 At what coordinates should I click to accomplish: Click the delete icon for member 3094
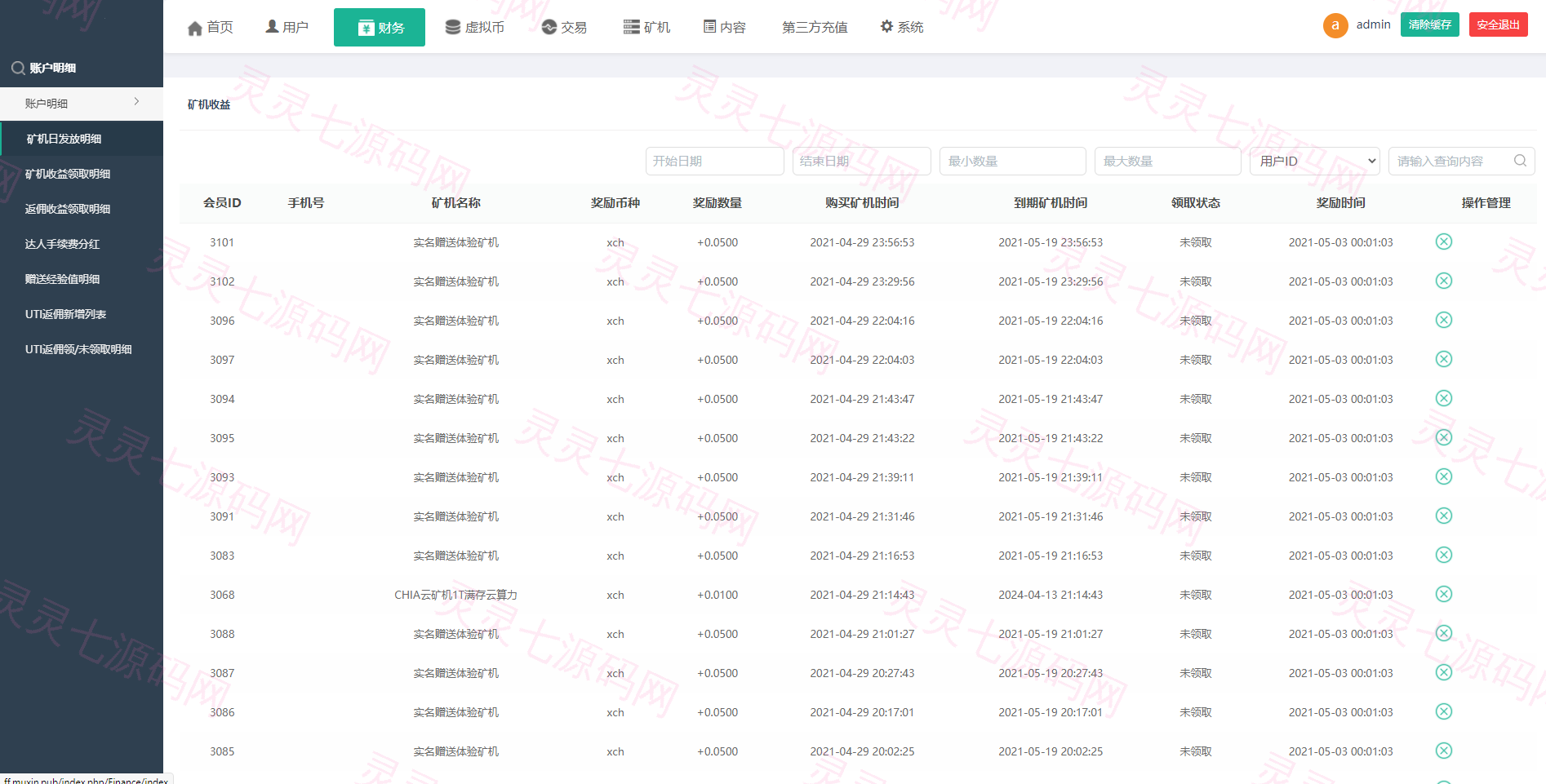tap(1443, 398)
